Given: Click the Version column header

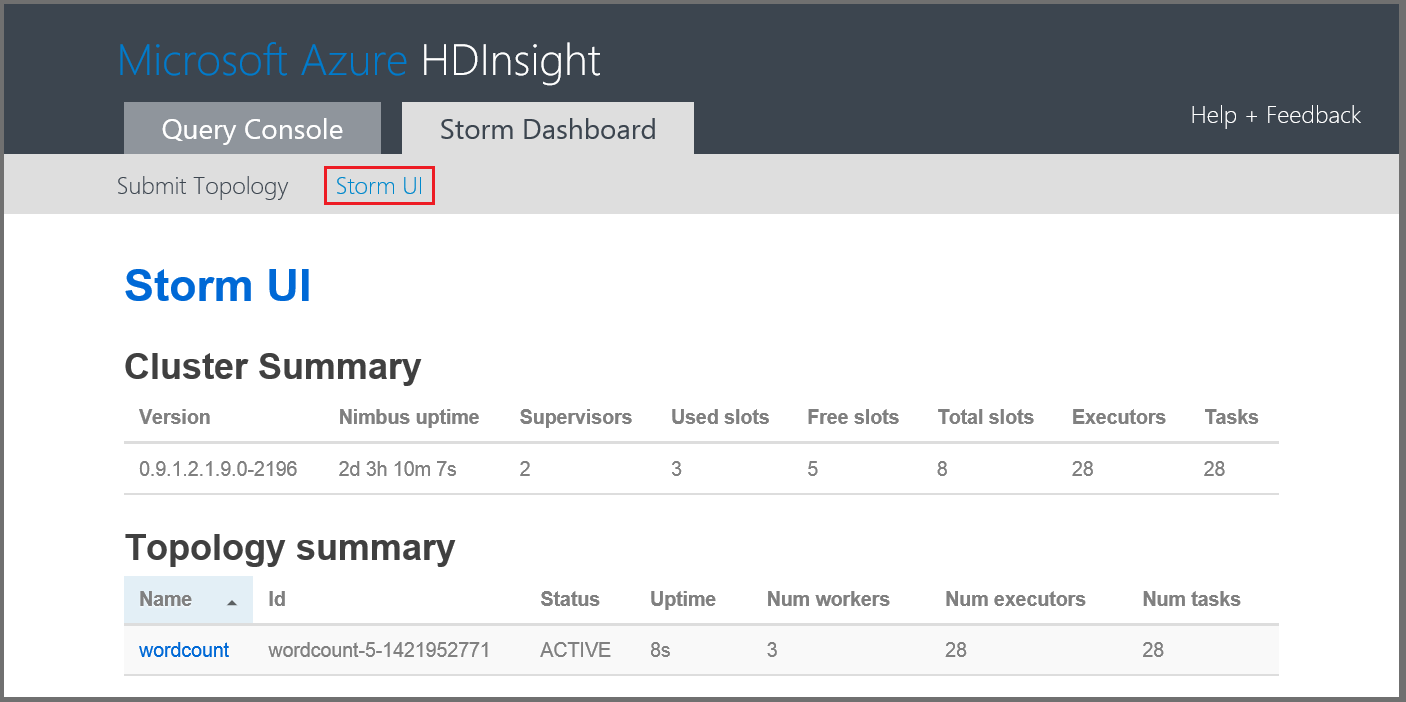Looking at the screenshot, I should (x=175, y=417).
